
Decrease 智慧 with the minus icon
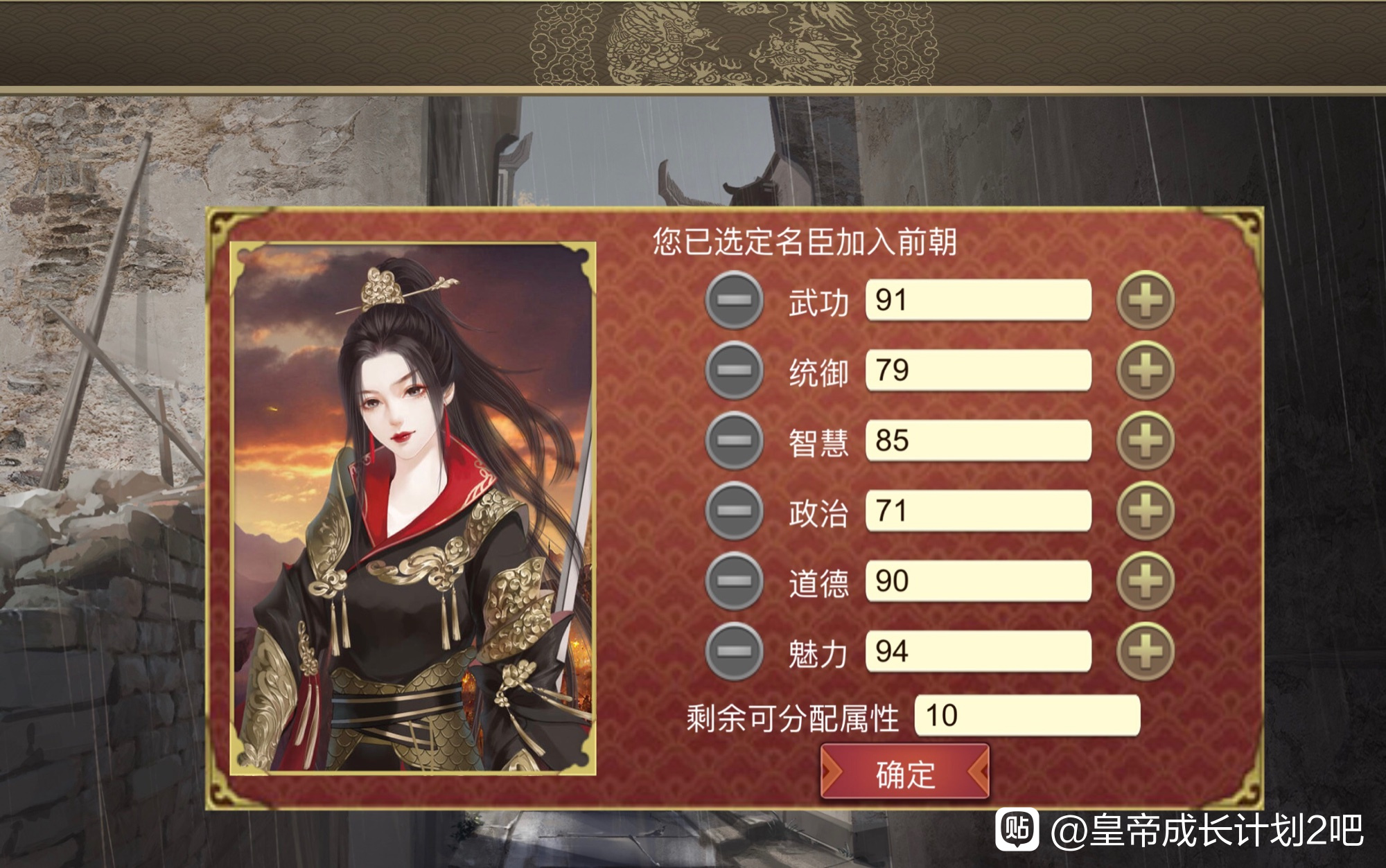735,441
